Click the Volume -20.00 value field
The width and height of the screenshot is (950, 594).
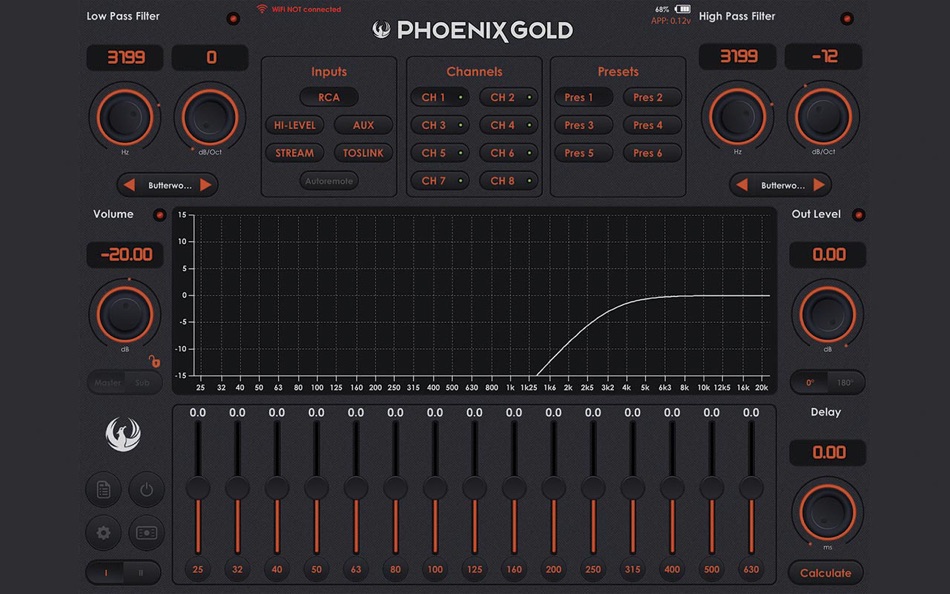[125, 255]
